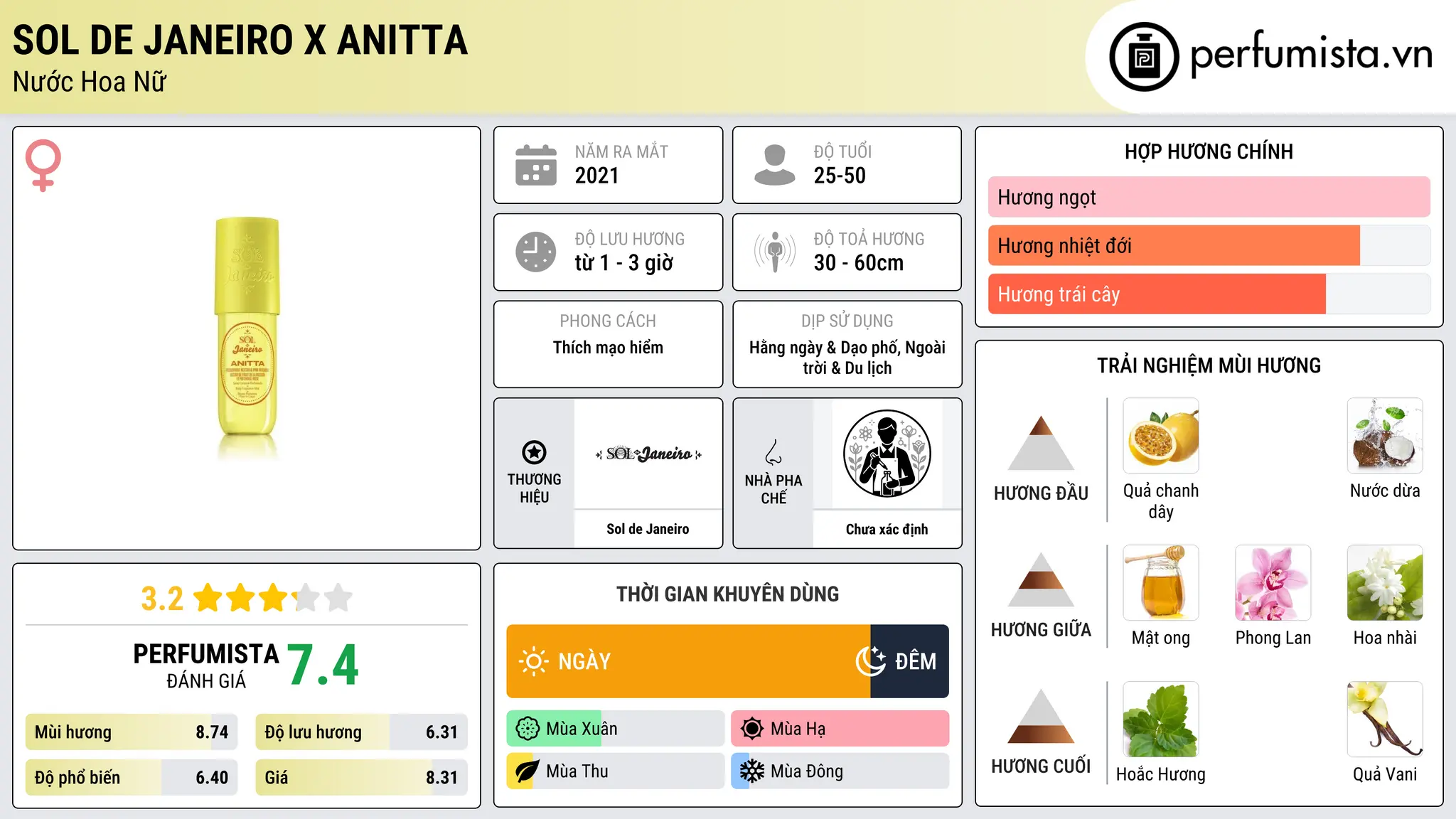Click the dark Đêm nighttime segment
The width and height of the screenshot is (1456, 819).
point(909,661)
